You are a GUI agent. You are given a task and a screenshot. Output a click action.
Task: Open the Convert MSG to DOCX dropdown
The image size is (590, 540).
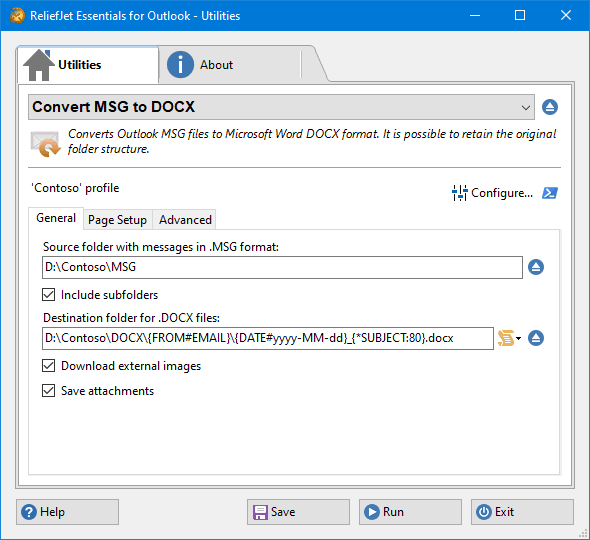click(281, 107)
